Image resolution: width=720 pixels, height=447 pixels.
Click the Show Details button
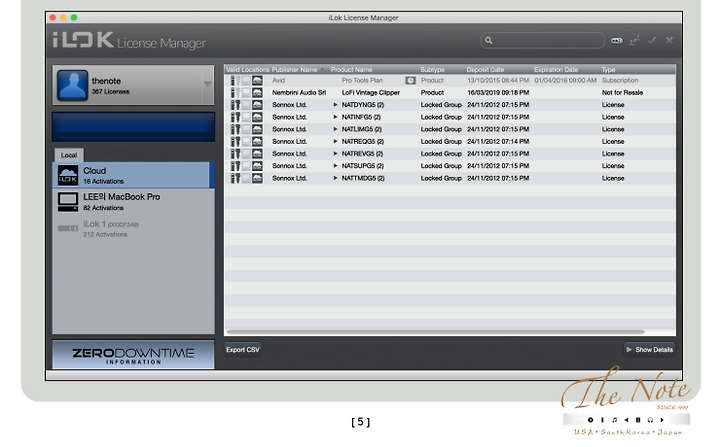click(649, 350)
